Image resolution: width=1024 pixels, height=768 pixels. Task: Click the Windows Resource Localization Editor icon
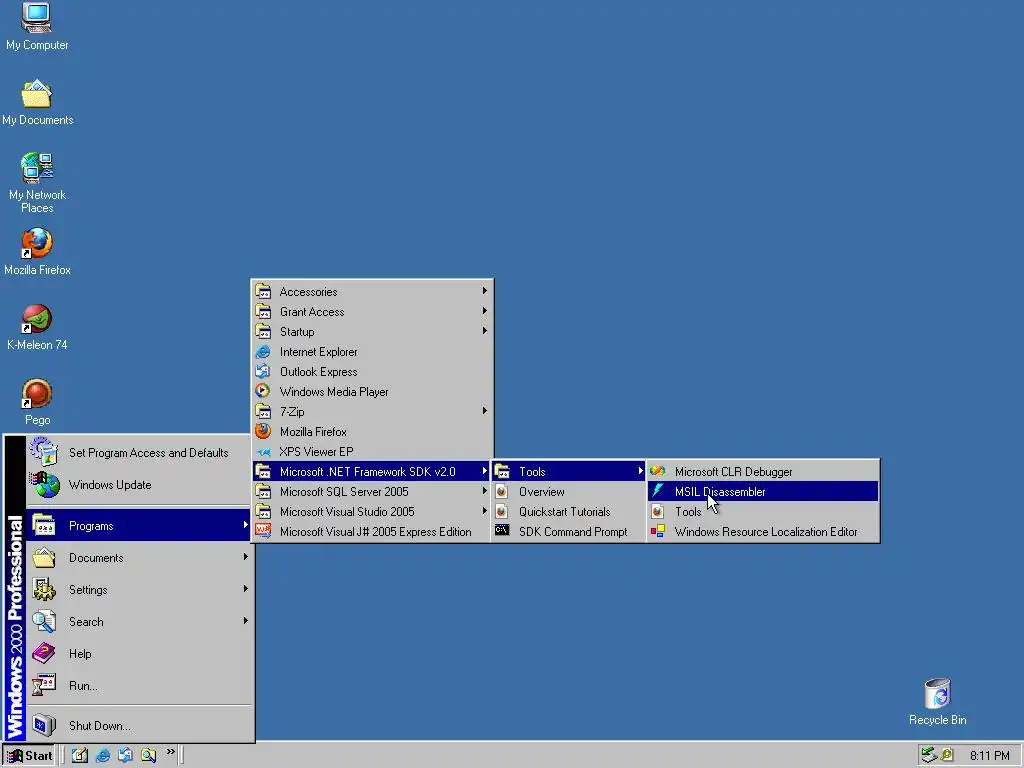(658, 532)
